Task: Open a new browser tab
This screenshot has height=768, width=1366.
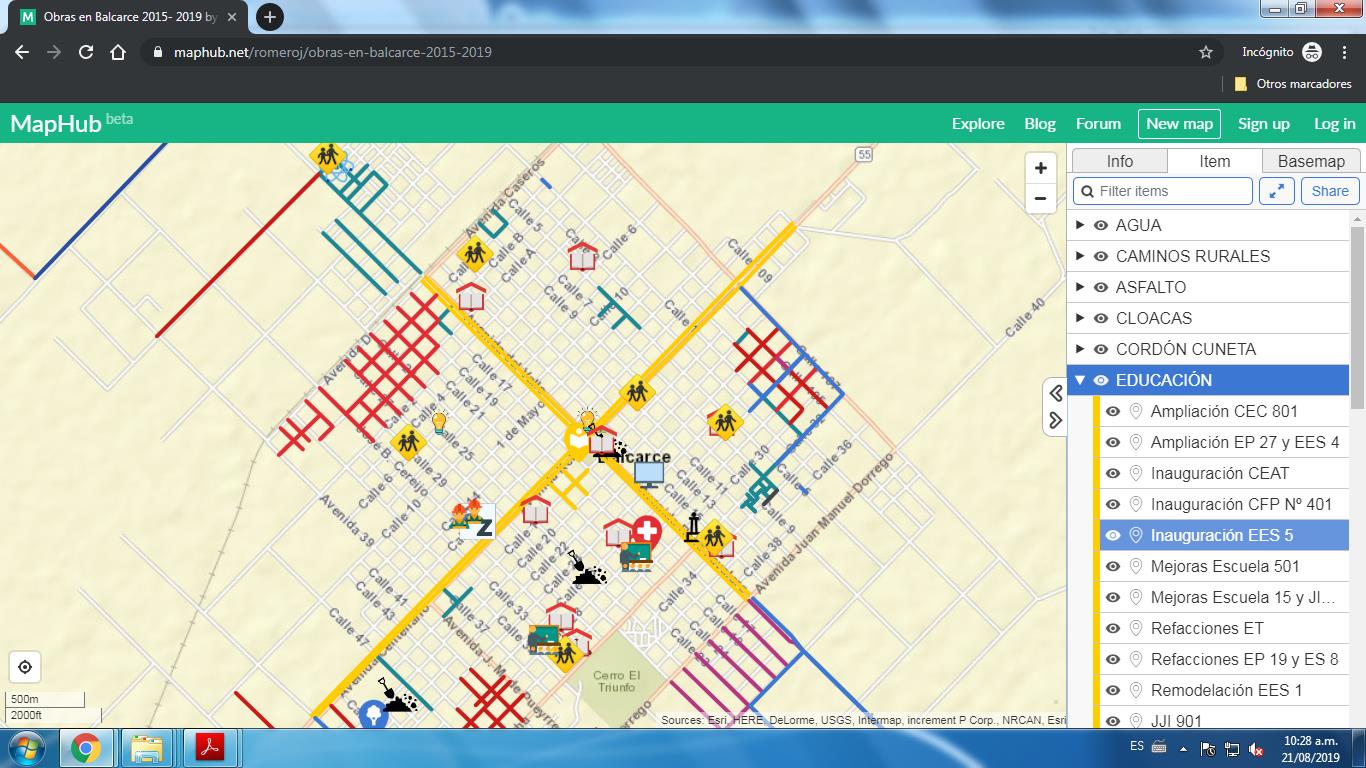Action: pyautogui.click(x=269, y=17)
